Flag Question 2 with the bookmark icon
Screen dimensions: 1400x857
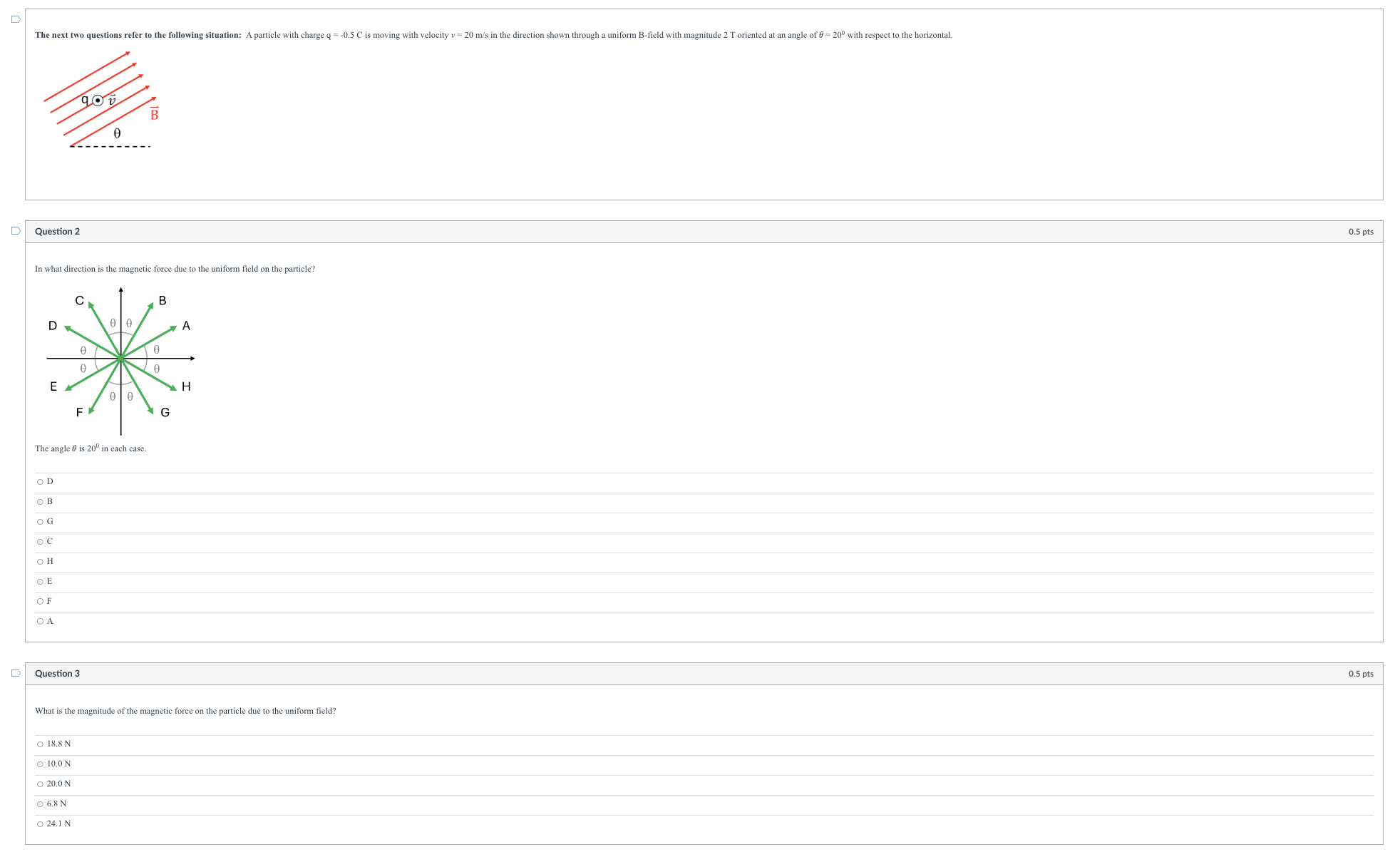[16, 231]
